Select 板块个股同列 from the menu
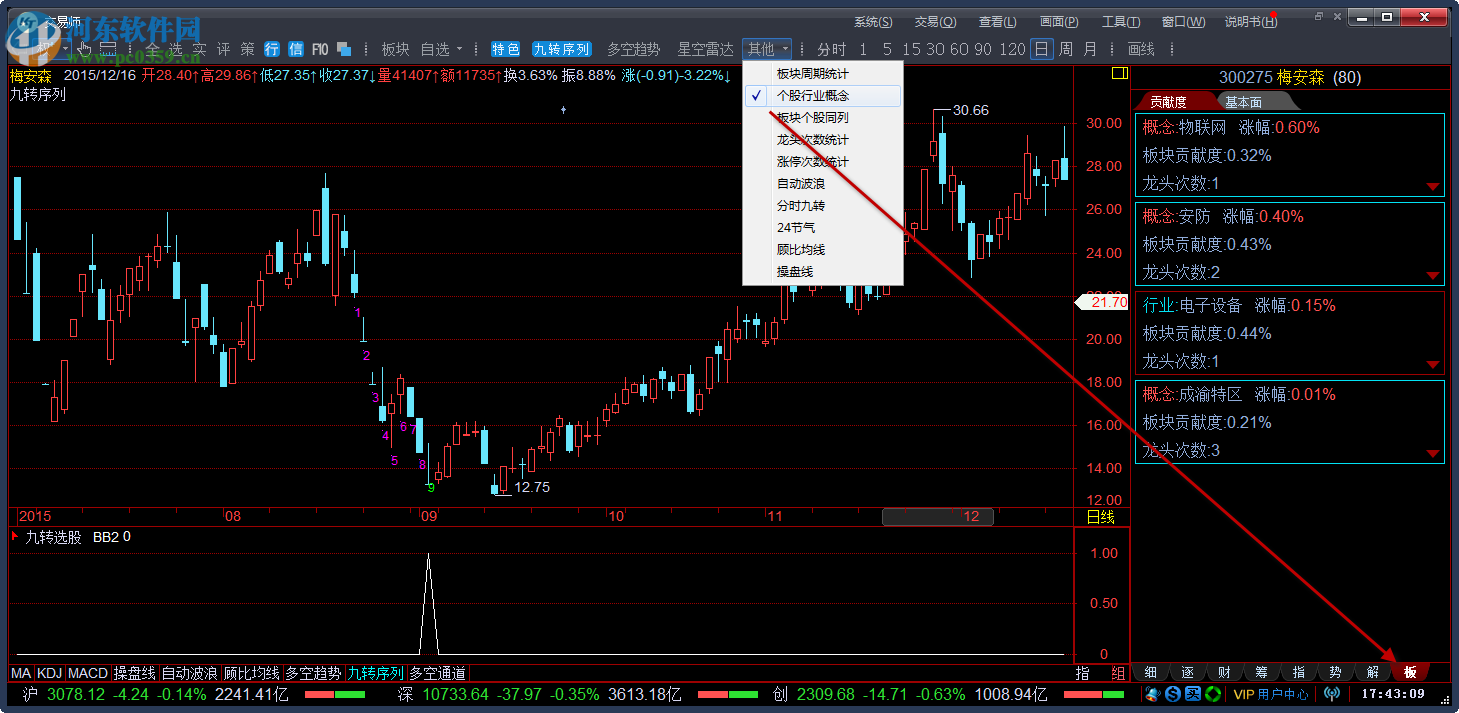 [823, 118]
